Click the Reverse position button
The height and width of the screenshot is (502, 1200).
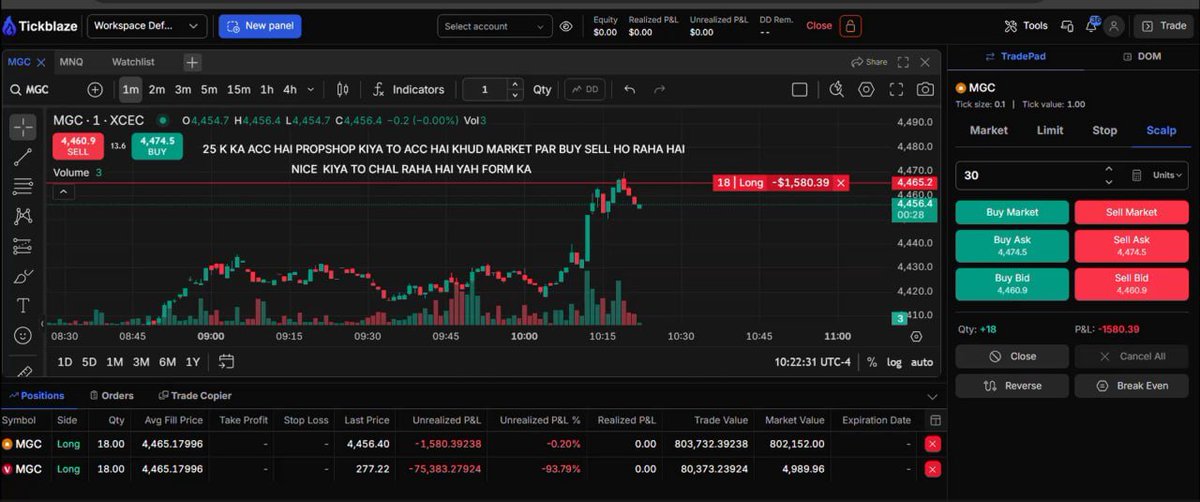click(x=1012, y=386)
